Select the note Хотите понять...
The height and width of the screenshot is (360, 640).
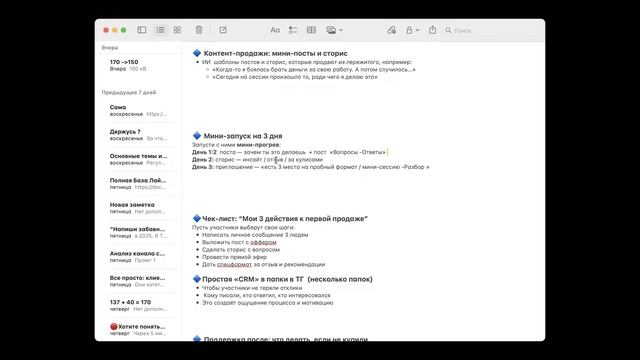[x=139, y=330]
